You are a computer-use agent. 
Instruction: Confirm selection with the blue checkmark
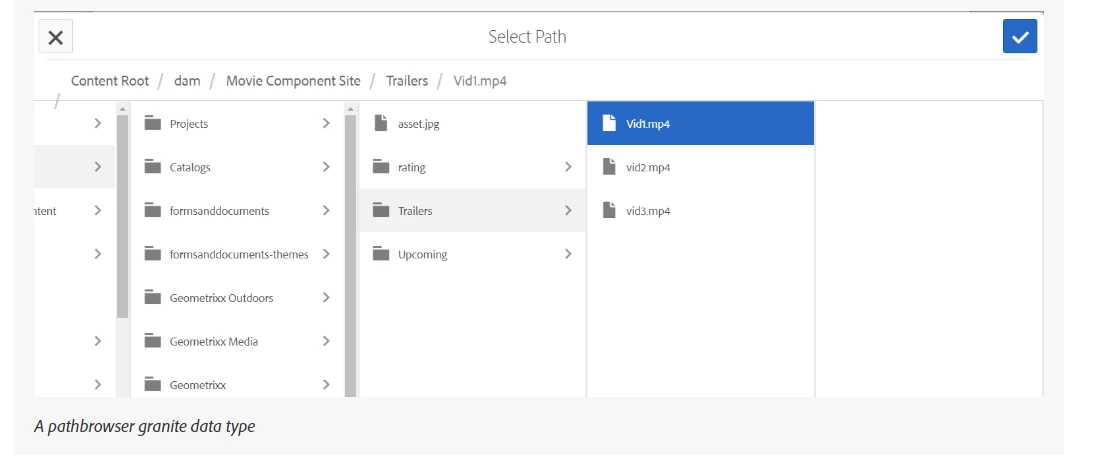pos(1020,37)
